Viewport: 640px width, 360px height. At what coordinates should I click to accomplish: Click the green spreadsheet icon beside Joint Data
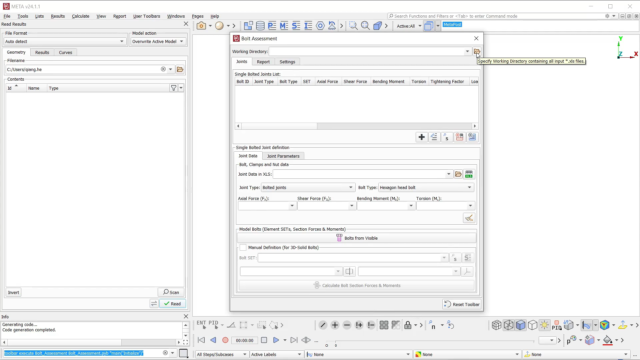(x=469, y=174)
